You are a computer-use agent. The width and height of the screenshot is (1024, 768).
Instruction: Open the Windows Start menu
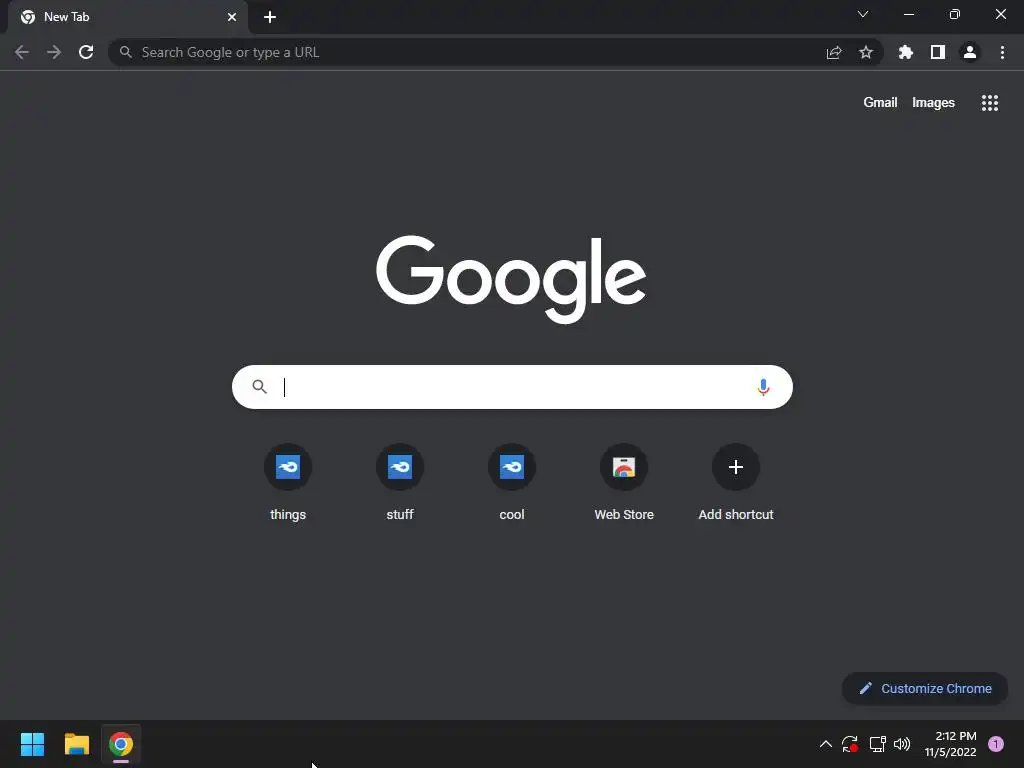(32, 744)
